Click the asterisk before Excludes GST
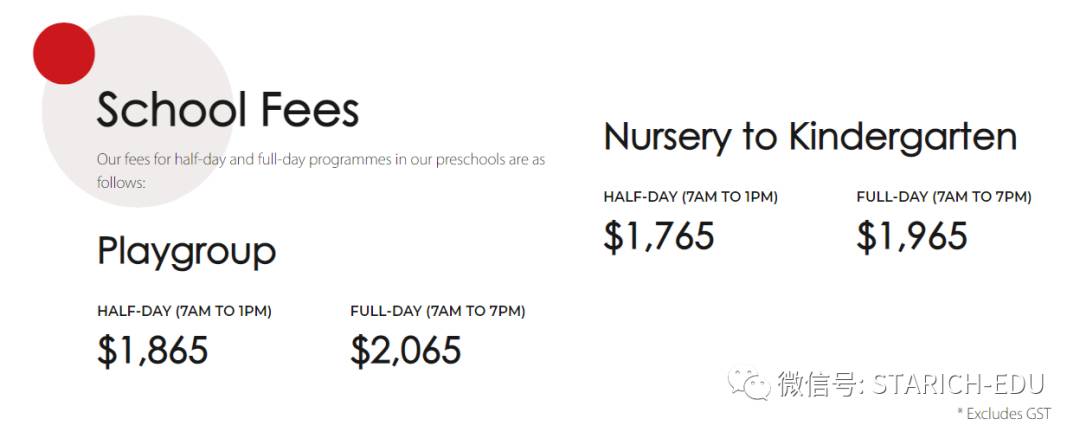 960,412
